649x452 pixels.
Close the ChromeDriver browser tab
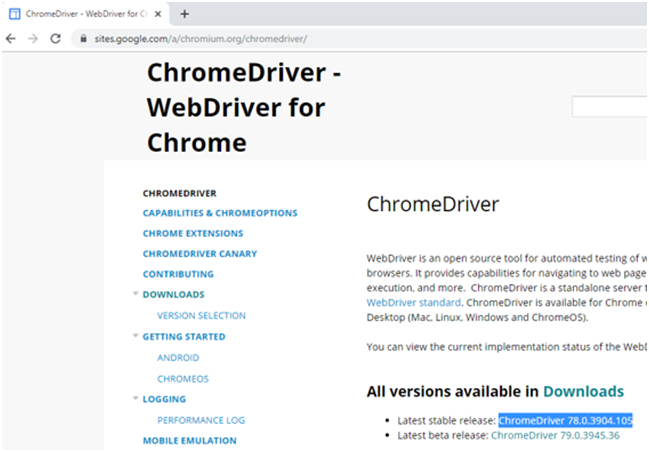click(x=158, y=14)
